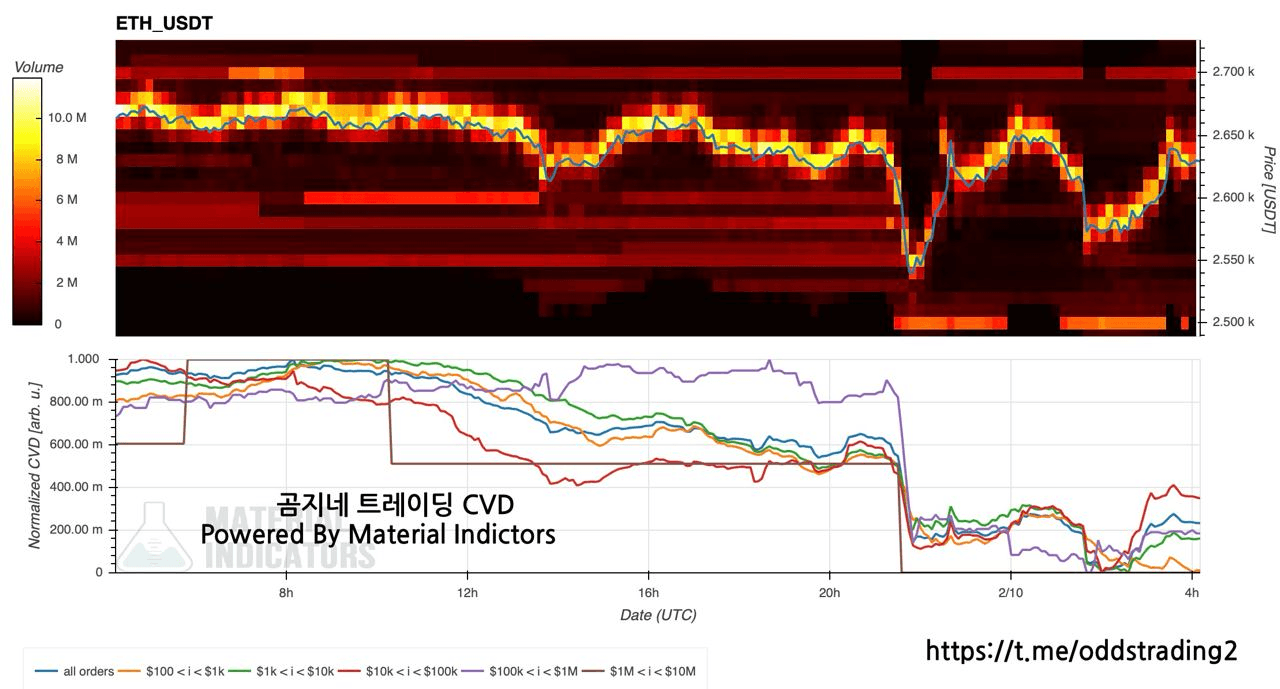The width and height of the screenshot is (1280, 689).
Task: Click the 2/10 date axis tick
Action: coord(1010,592)
